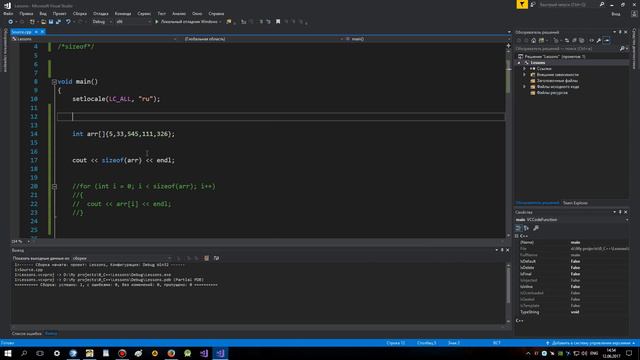640x360 pixels.
Task: Click the Open File folder icon
Action: point(43,22)
